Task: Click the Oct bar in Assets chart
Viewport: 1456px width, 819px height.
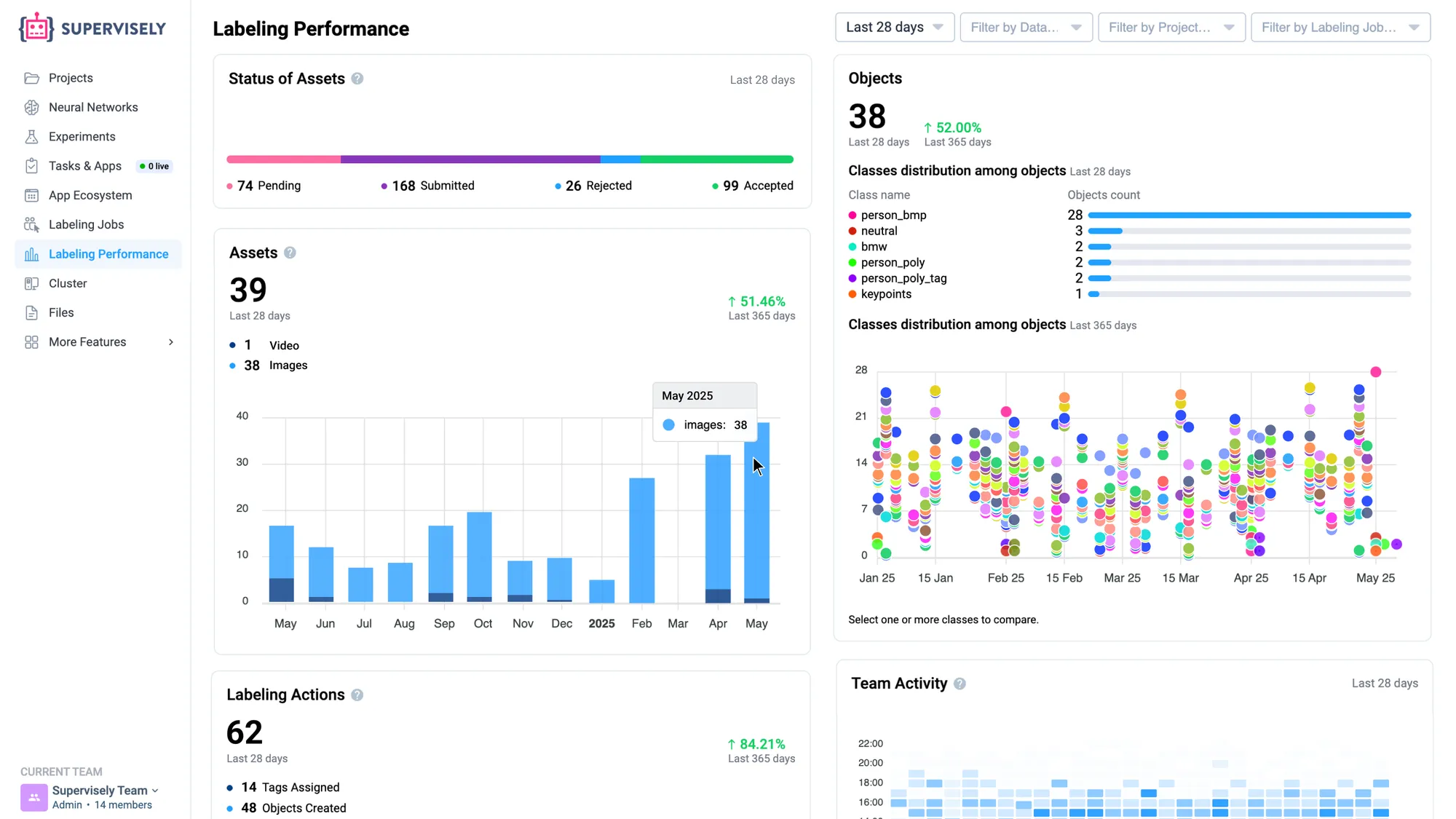Action: (479, 557)
